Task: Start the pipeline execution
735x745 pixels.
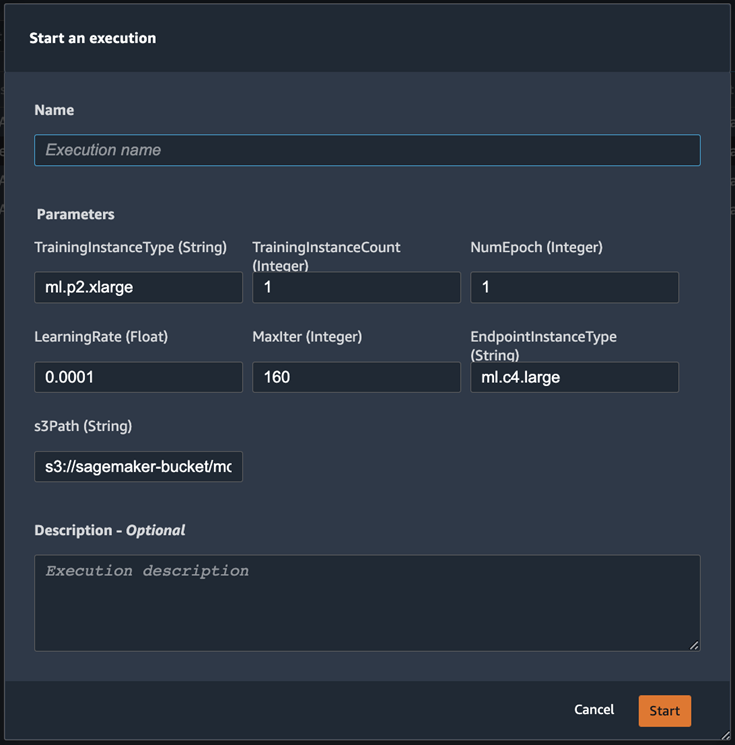Action: (665, 711)
